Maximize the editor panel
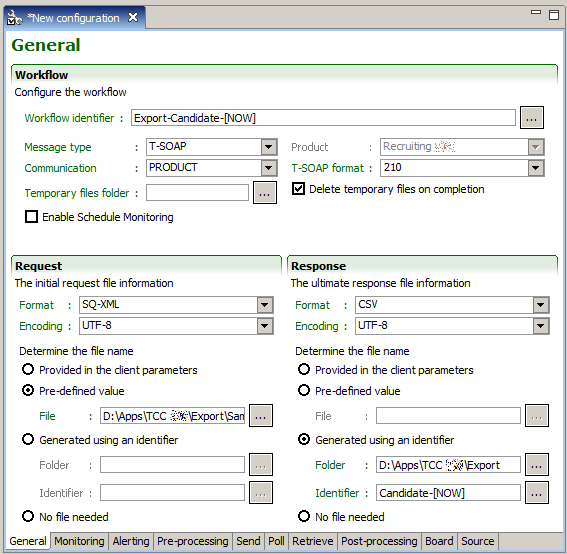 tap(554, 15)
